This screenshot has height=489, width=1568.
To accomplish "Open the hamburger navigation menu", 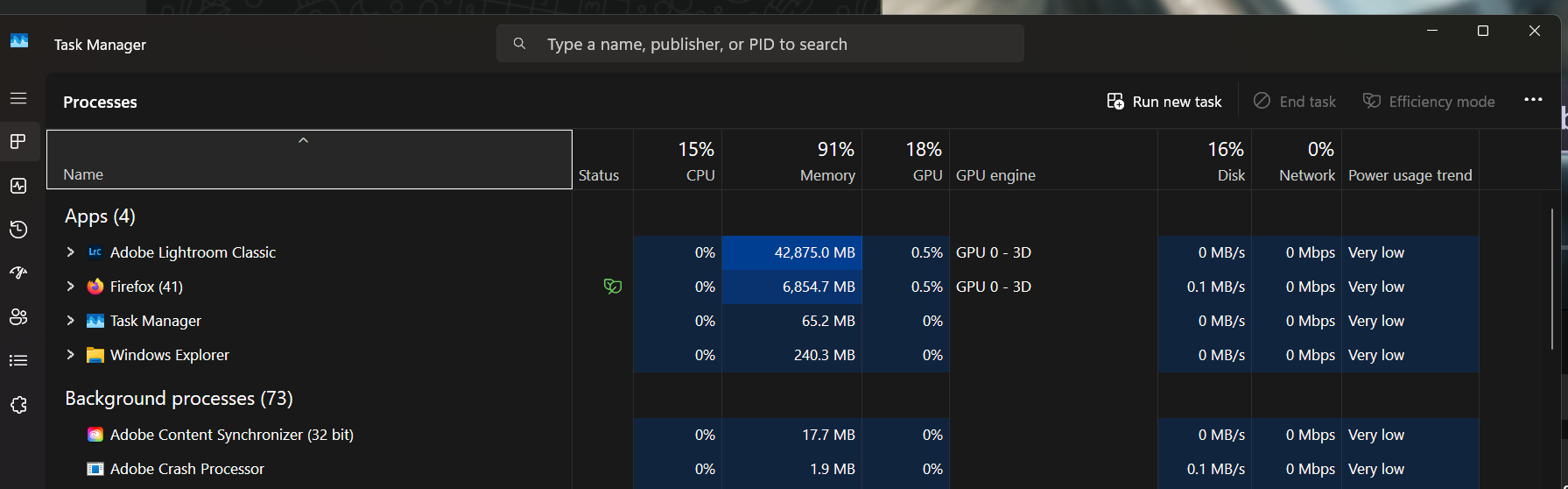I will click(x=18, y=98).
